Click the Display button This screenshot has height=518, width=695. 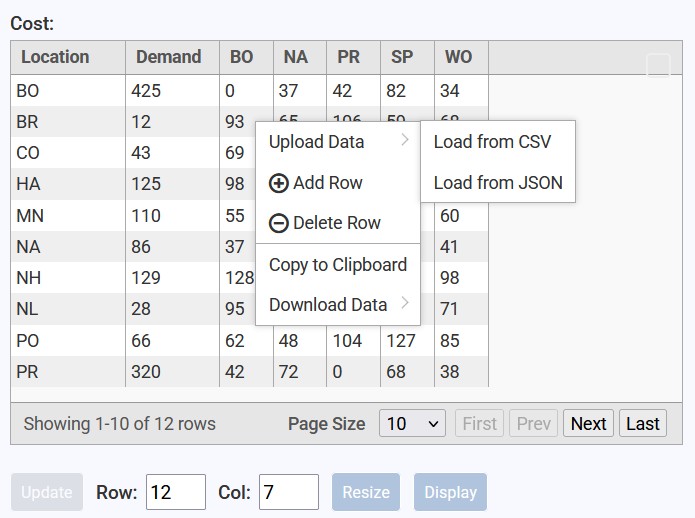(450, 492)
